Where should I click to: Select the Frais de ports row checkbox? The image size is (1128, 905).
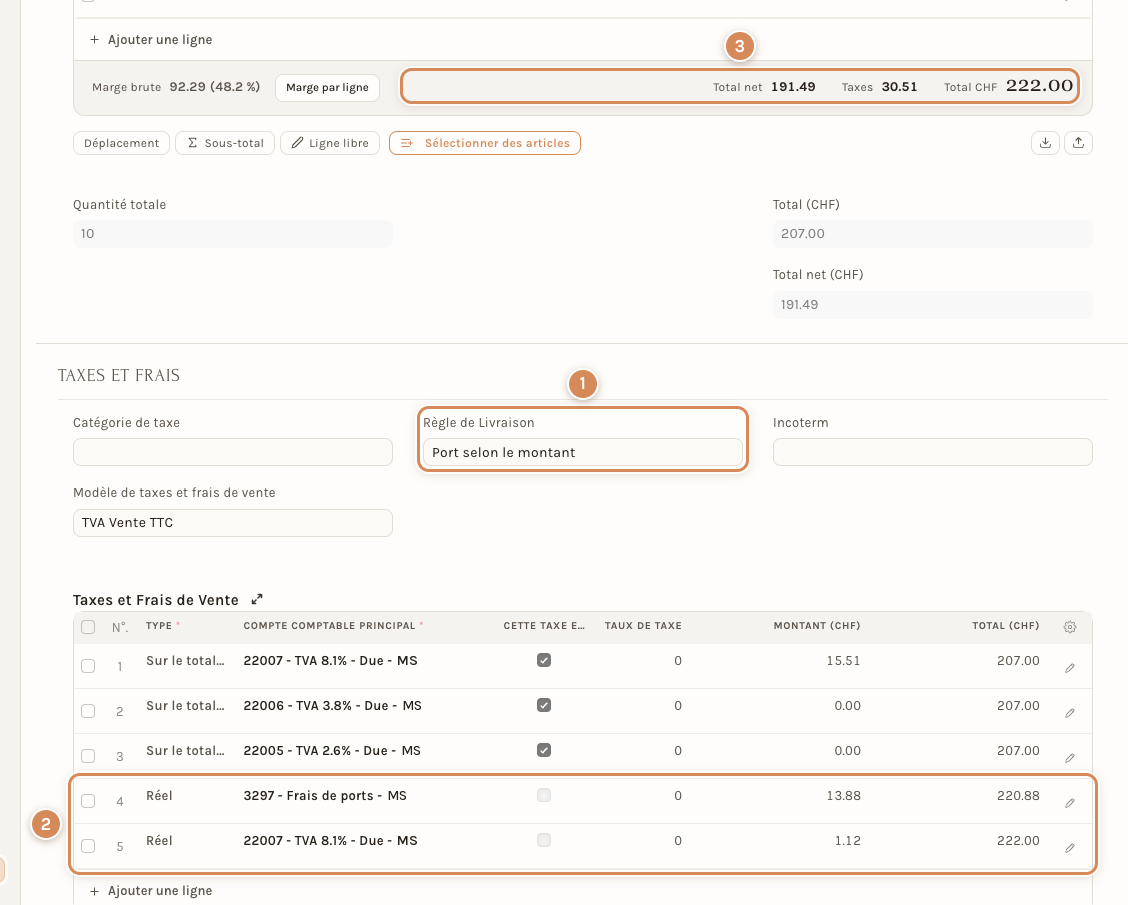coord(88,801)
